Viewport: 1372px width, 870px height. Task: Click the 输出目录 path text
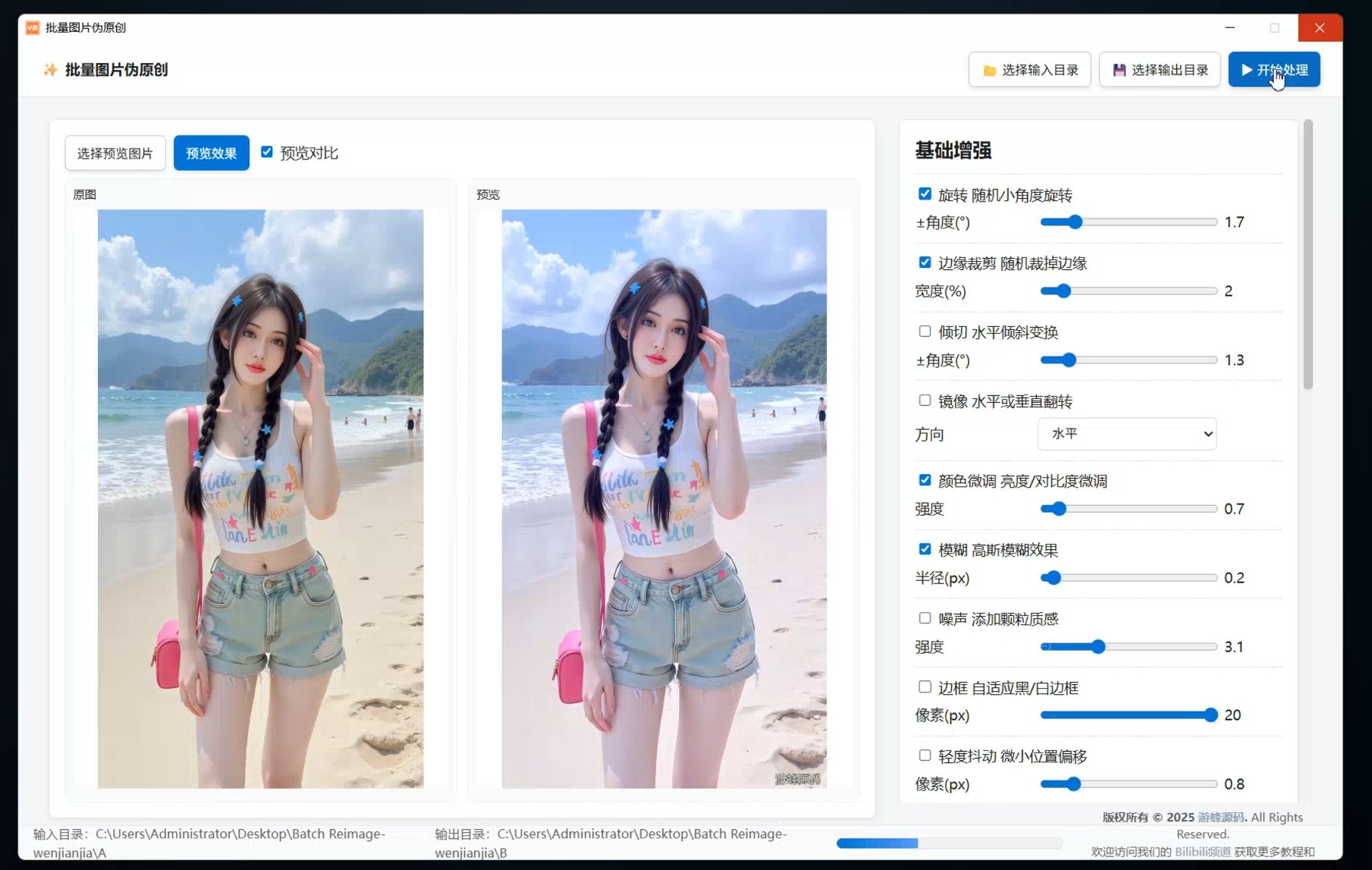[x=611, y=843]
